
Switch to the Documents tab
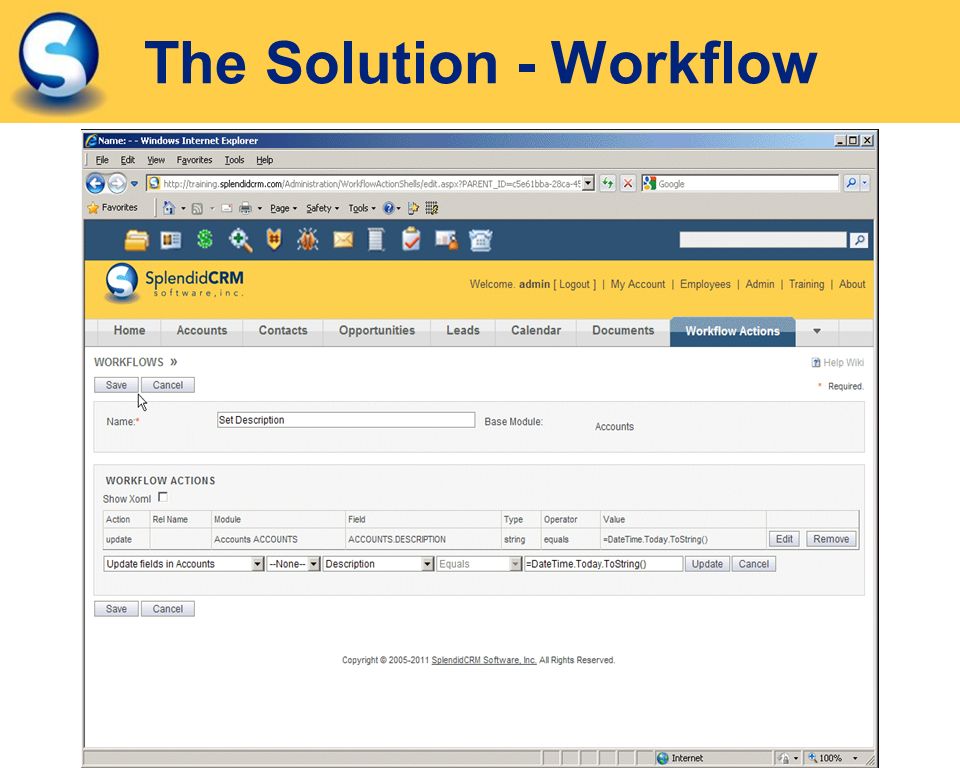pyautogui.click(x=623, y=331)
